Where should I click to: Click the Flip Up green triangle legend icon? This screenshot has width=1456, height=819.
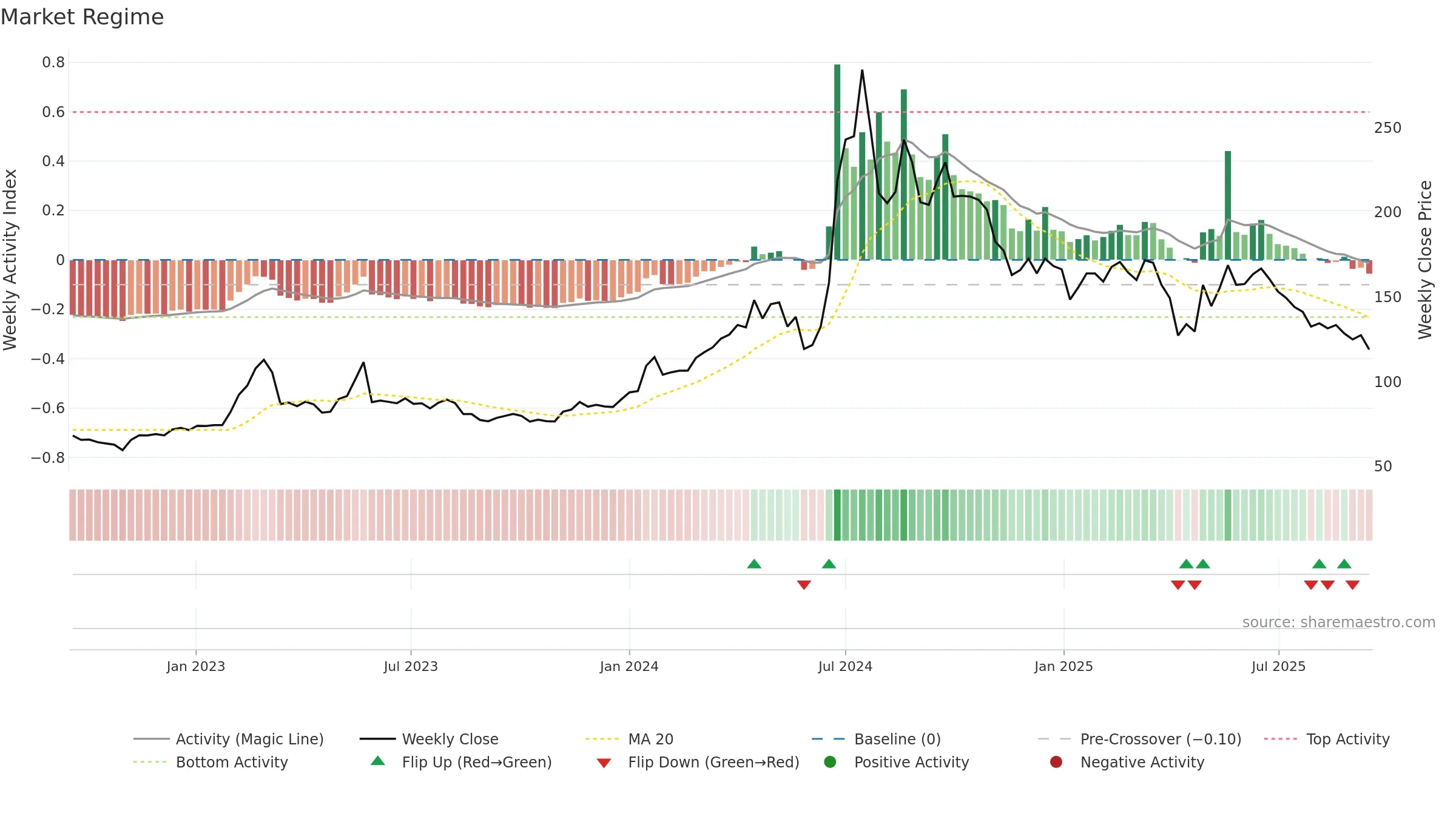pyautogui.click(x=378, y=761)
